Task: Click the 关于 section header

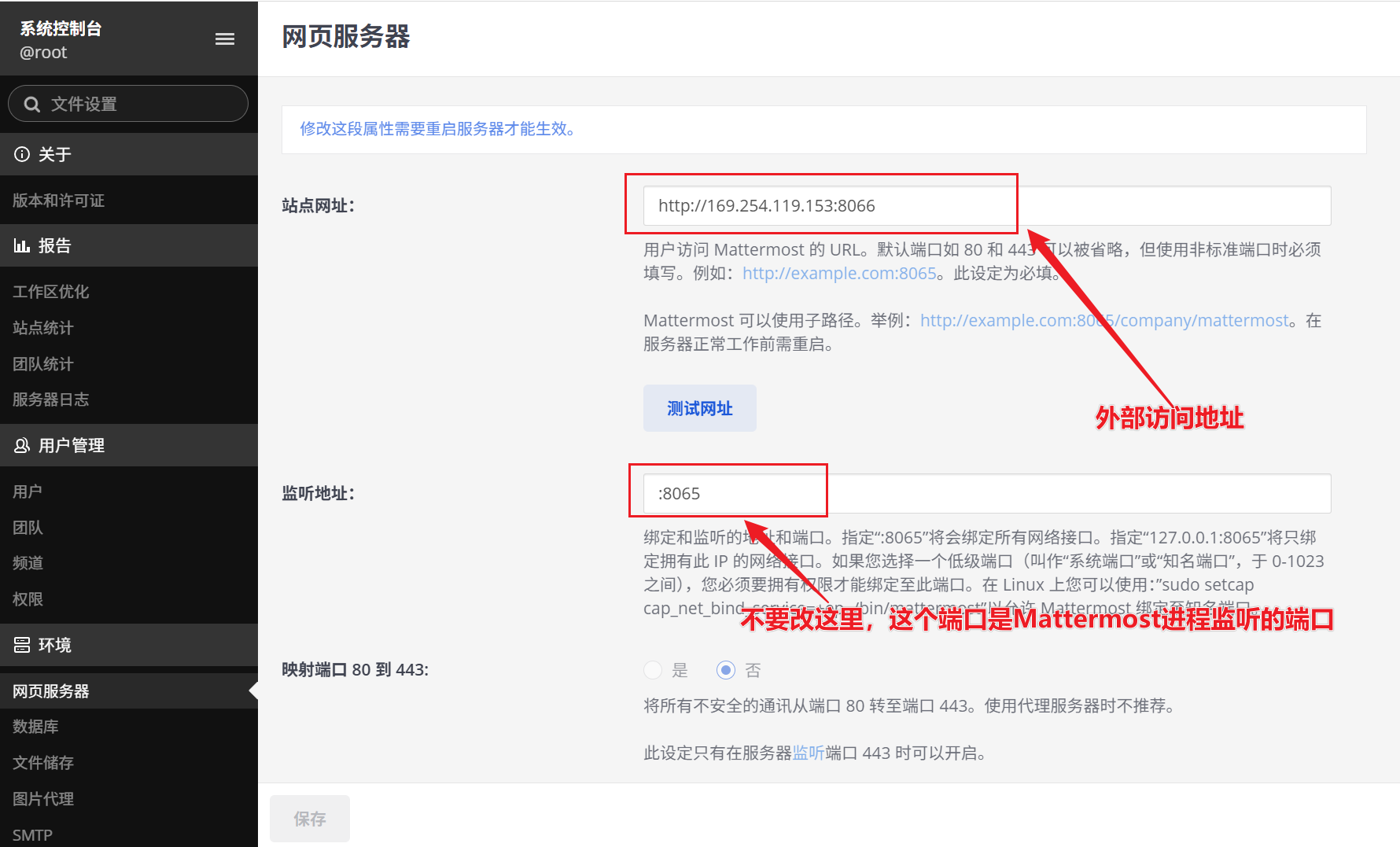Action: (x=129, y=154)
